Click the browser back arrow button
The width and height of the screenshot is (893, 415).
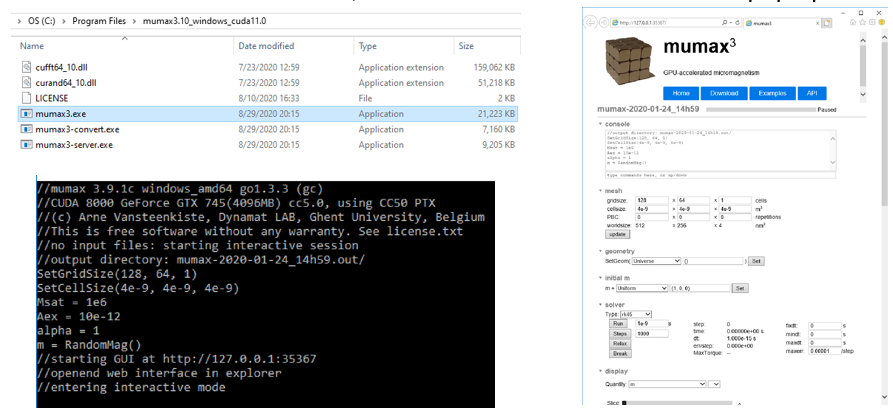click(591, 22)
